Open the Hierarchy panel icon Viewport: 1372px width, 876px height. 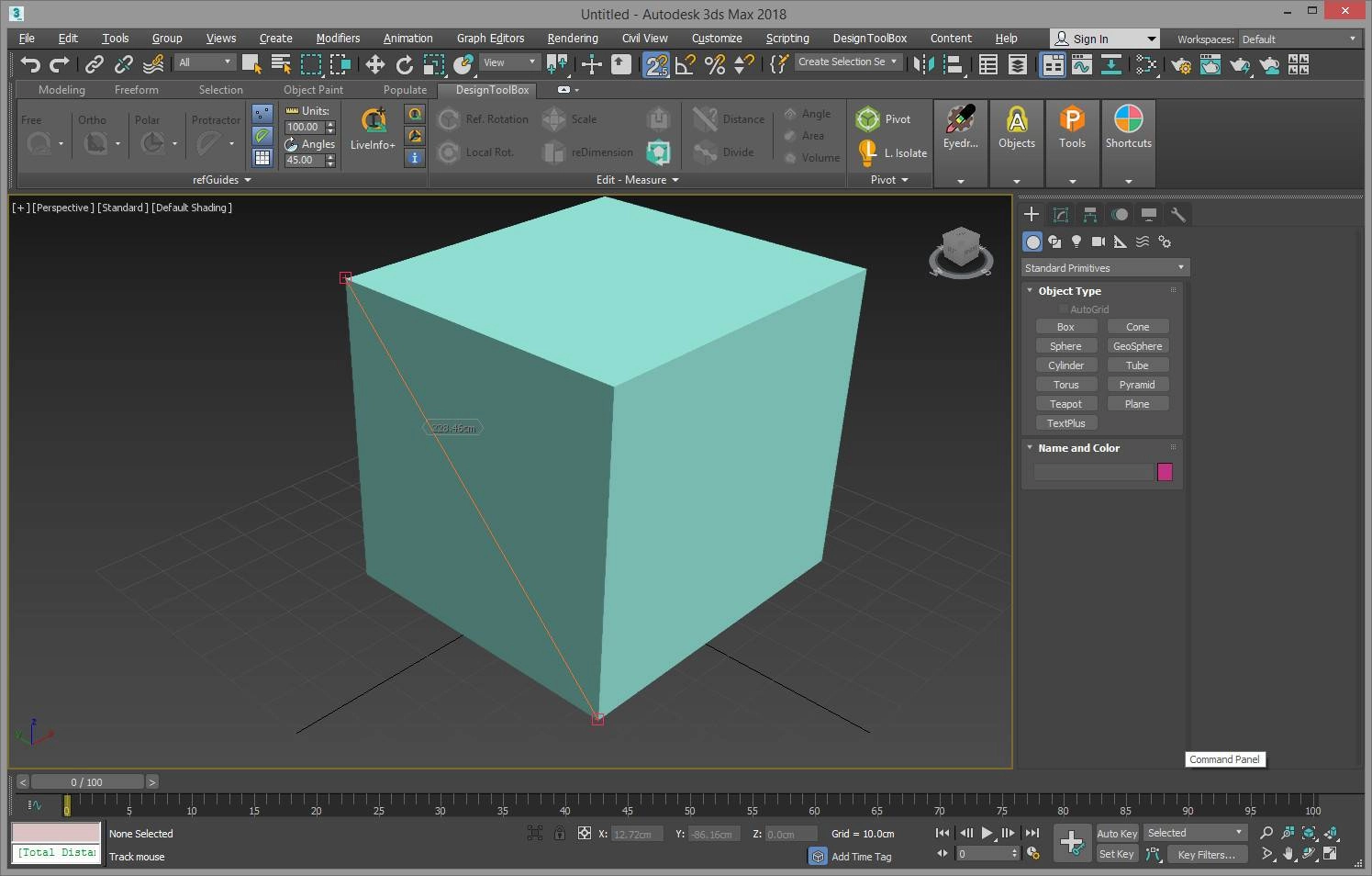click(x=1090, y=215)
